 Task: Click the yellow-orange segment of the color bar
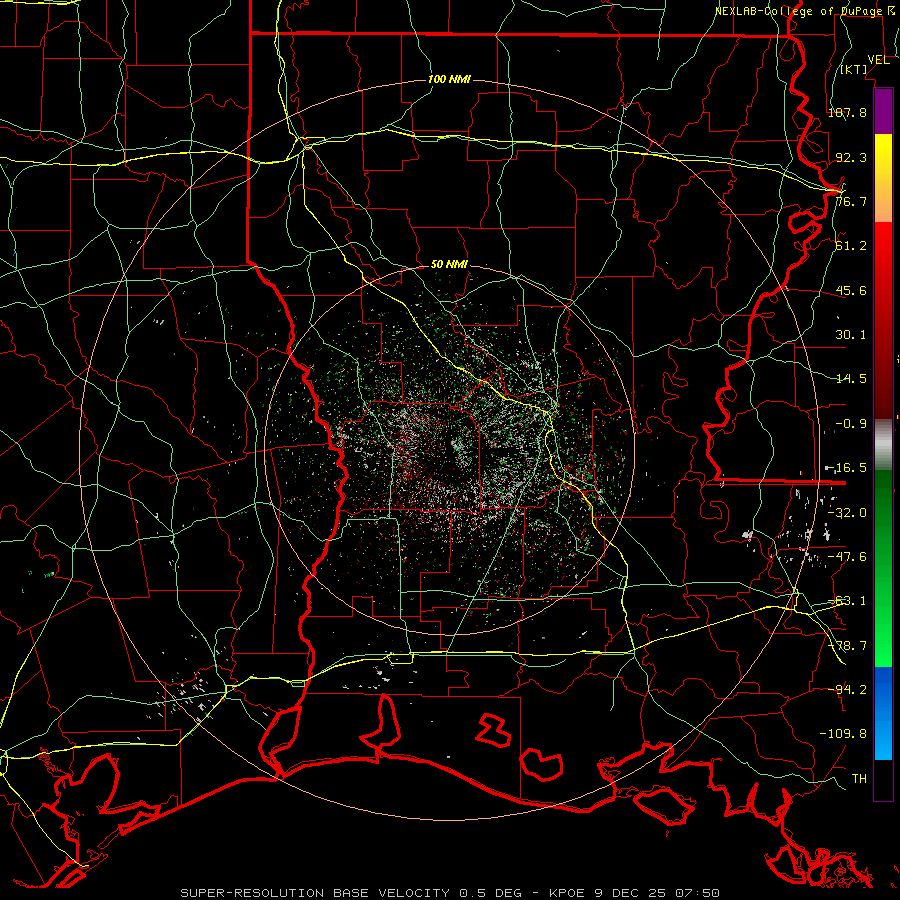(x=883, y=178)
